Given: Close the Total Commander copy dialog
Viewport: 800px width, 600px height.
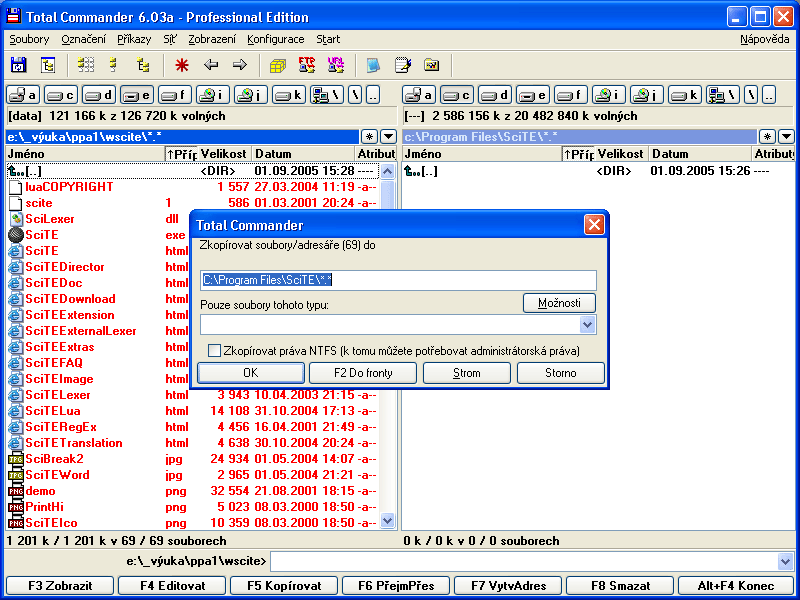Looking at the screenshot, I should pyautogui.click(x=594, y=225).
